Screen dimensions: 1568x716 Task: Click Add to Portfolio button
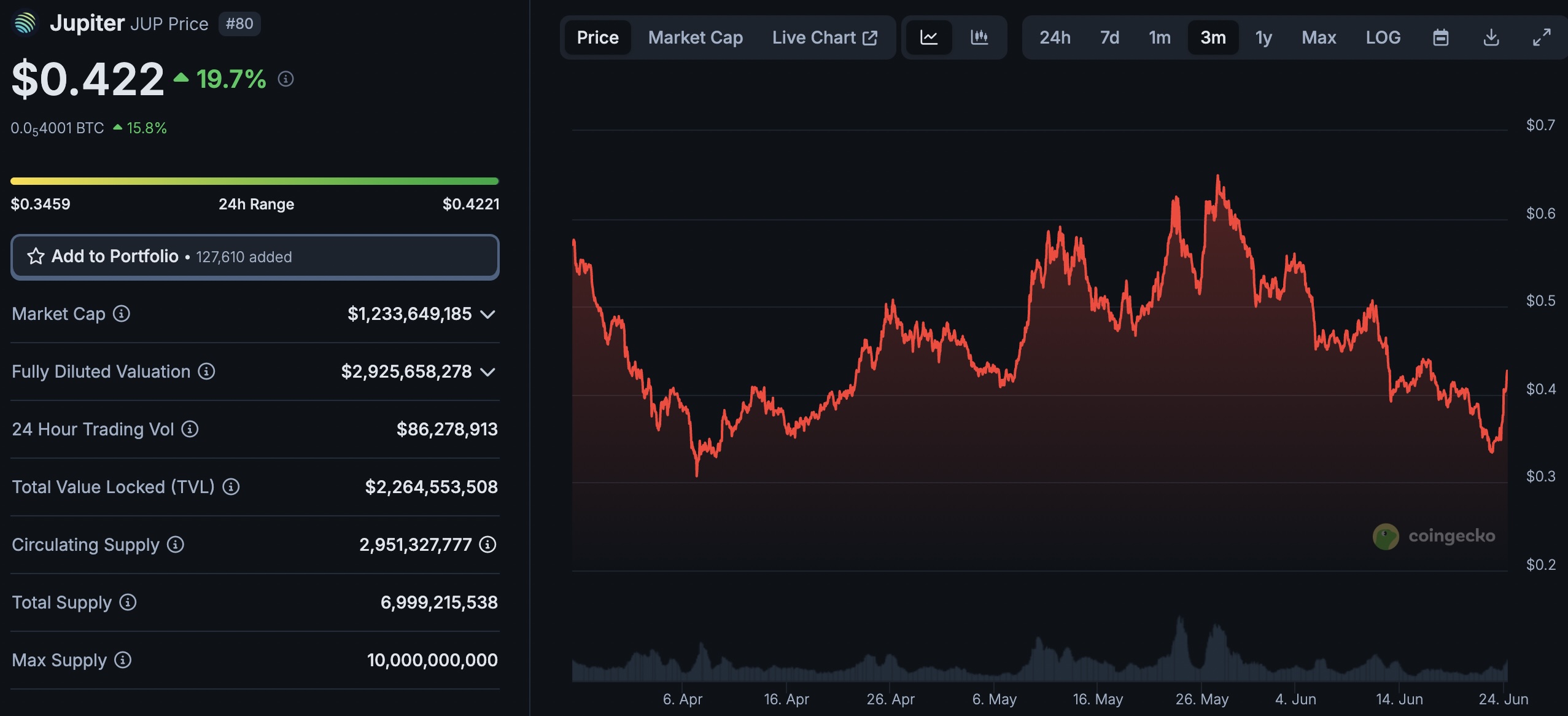(255, 257)
